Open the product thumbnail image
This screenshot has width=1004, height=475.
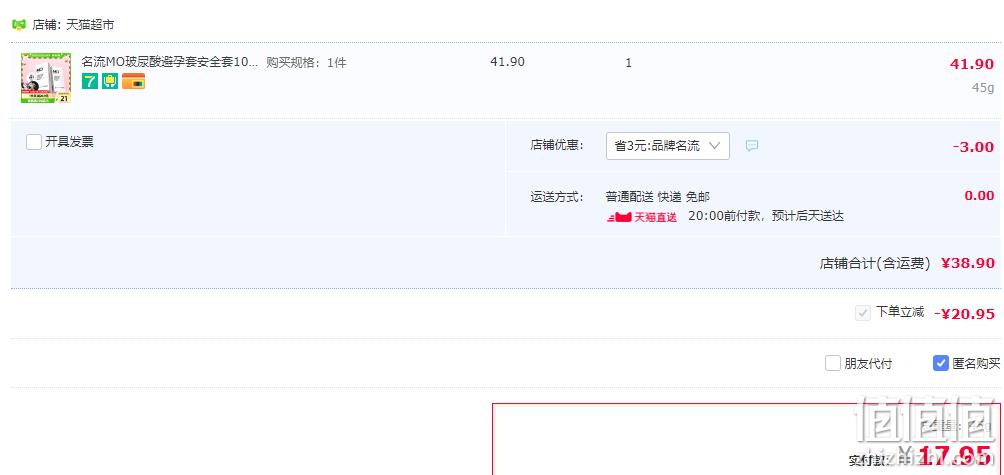click(x=45, y=78)
